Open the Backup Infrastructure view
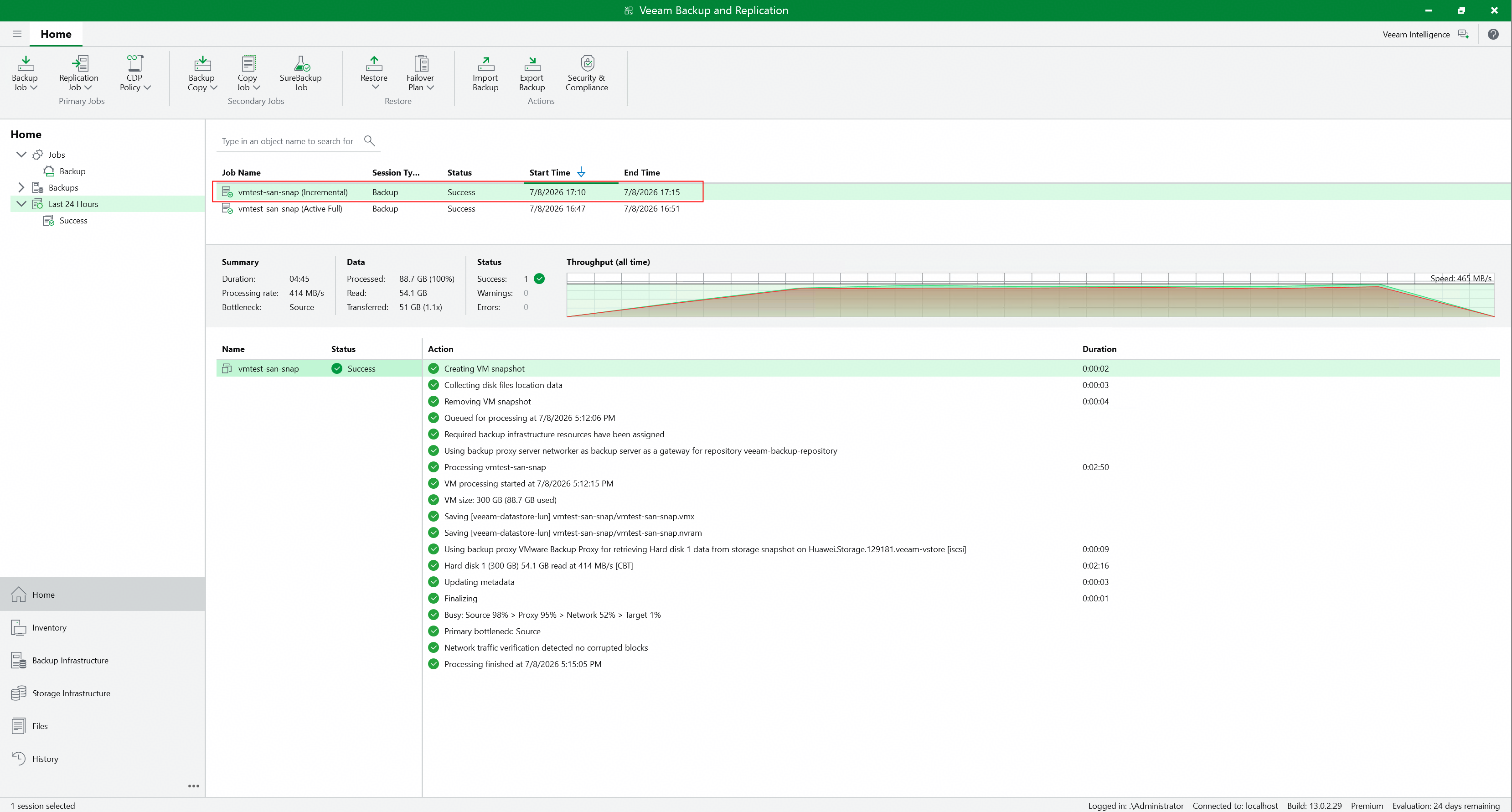The width and height of the screenshot is (1512, 812). click(x=103, y=660)
